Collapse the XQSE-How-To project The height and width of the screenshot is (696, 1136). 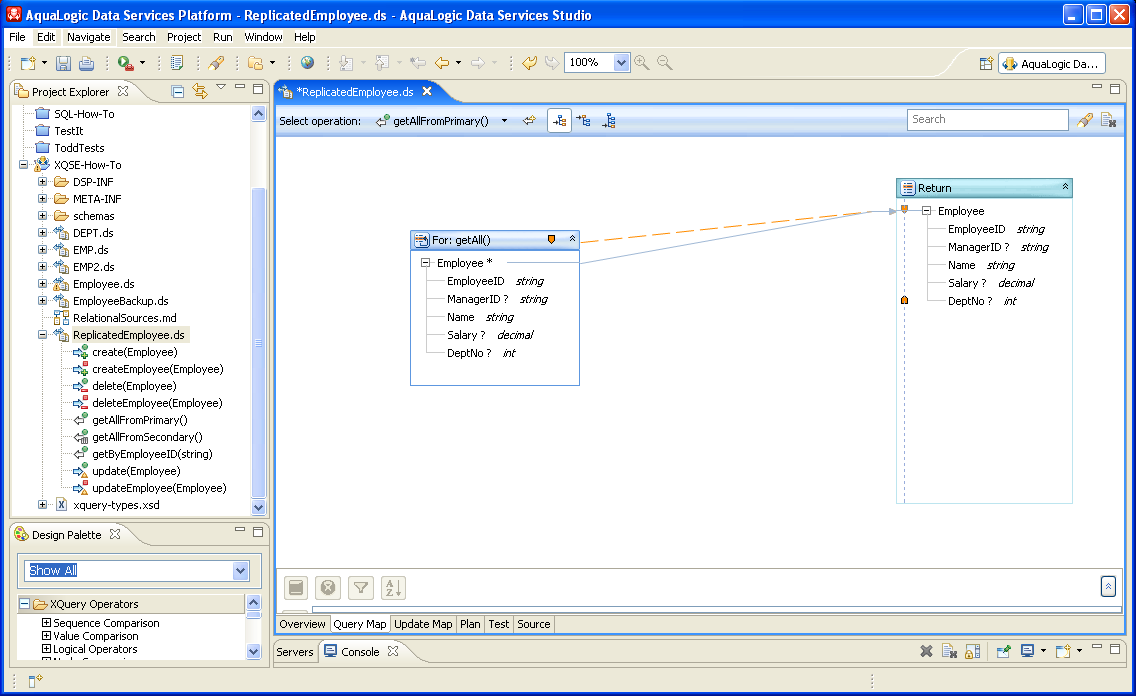pos(24,164)
